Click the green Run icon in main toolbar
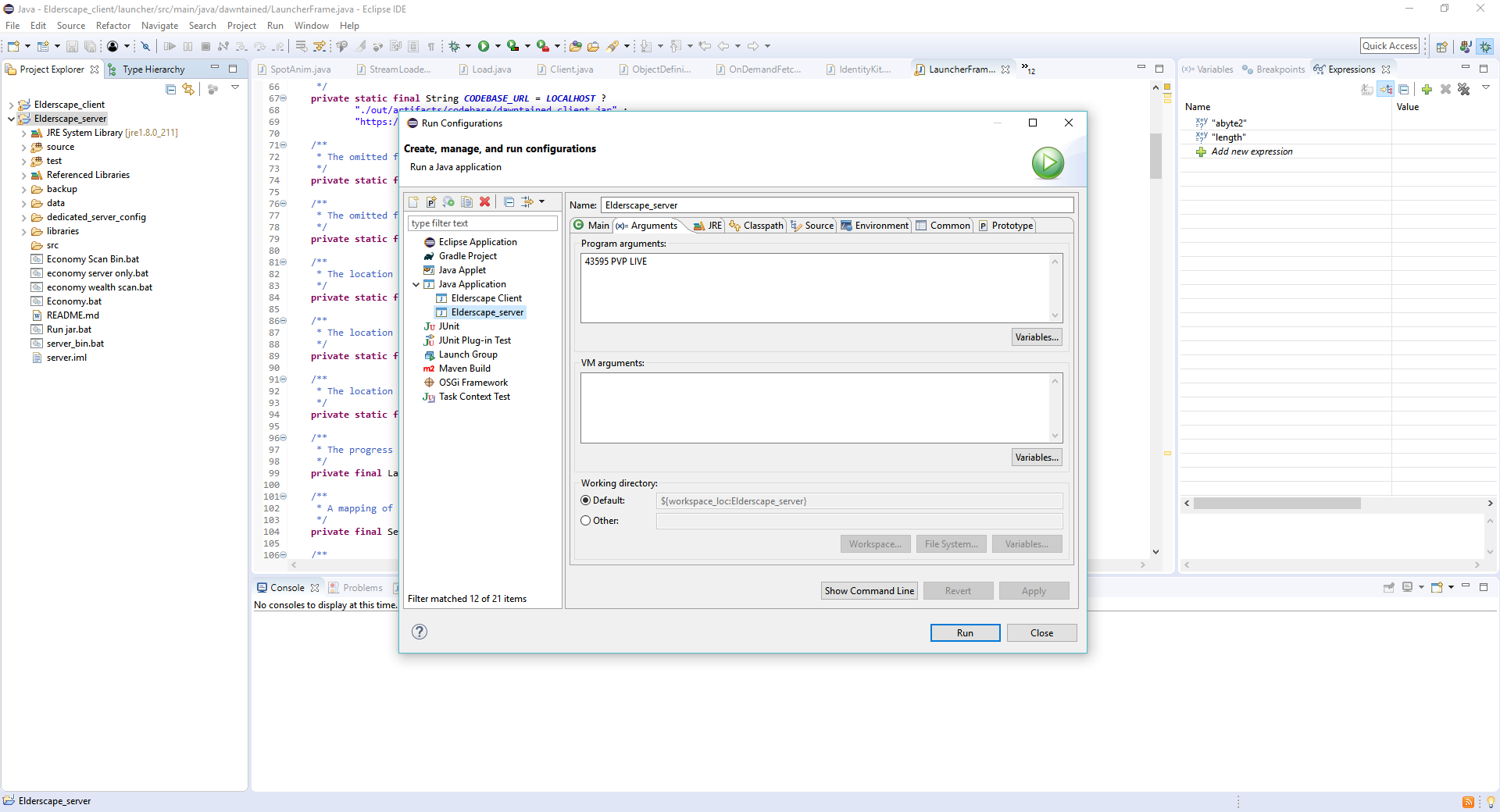Image resolution: width=1500 pixels, height=812 pixels. [484, 47]
